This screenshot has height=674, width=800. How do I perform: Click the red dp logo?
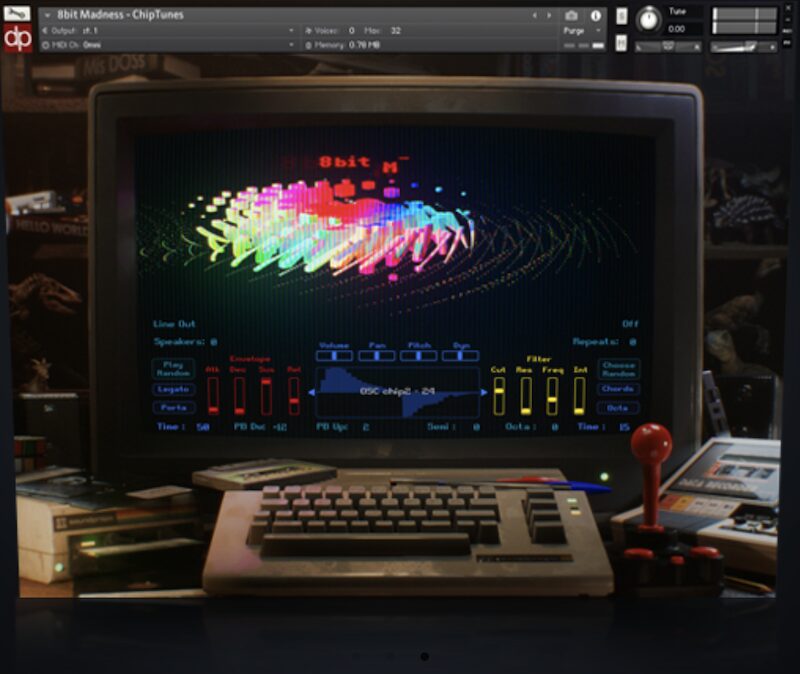click(x=17, y=38)
